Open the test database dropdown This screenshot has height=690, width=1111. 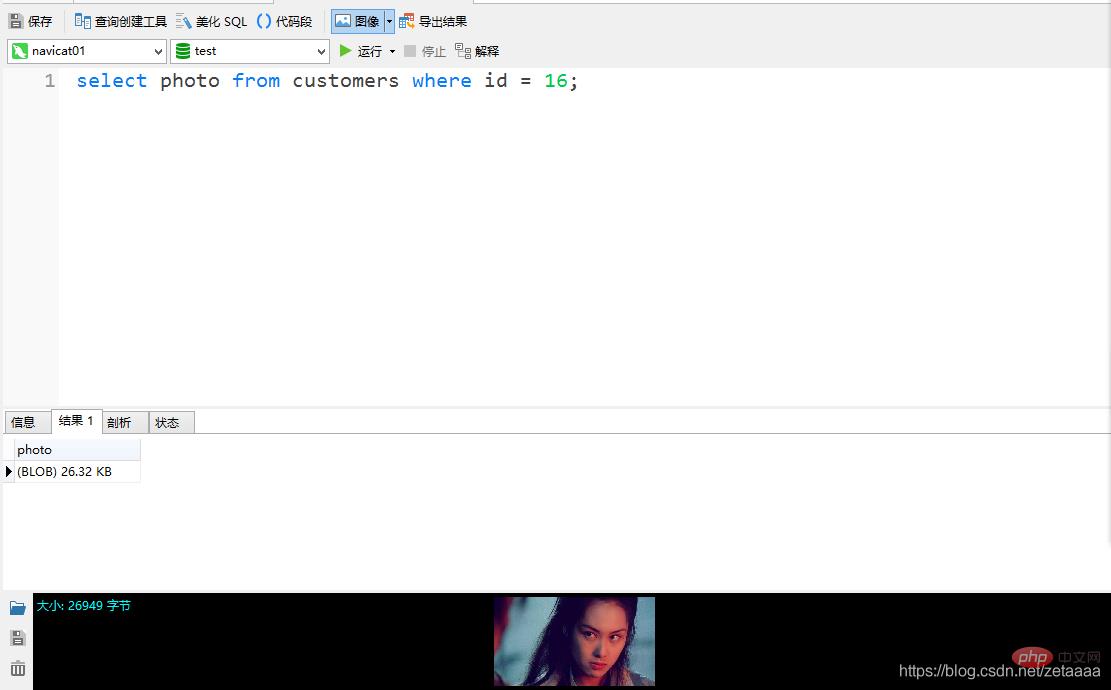point(250,51)
